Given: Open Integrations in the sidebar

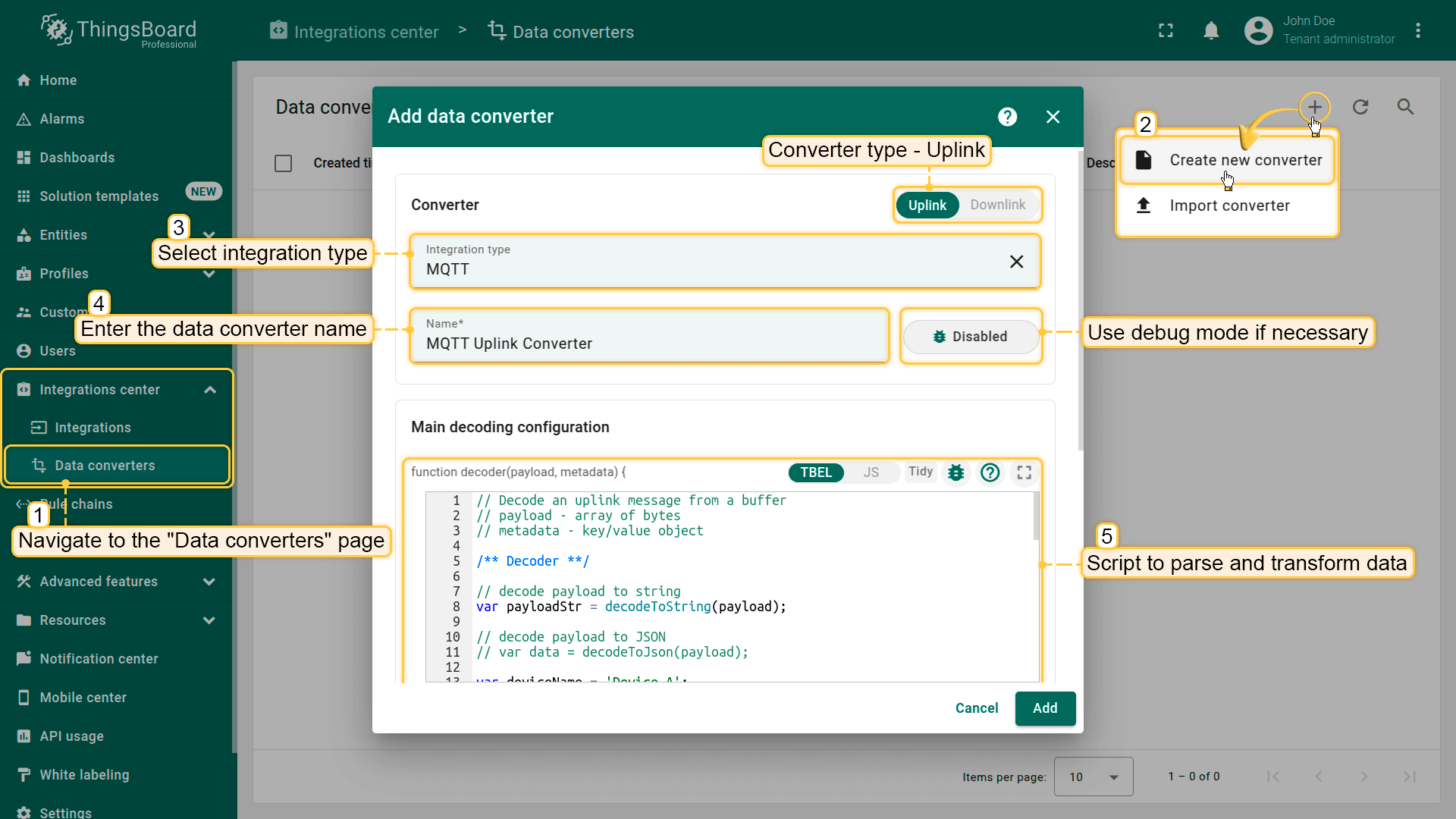Looking at the screenshot, I should [93, 428].
